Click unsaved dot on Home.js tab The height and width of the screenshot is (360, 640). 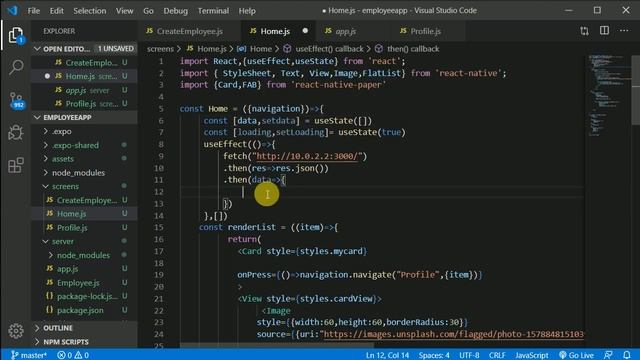pos(305,31)
